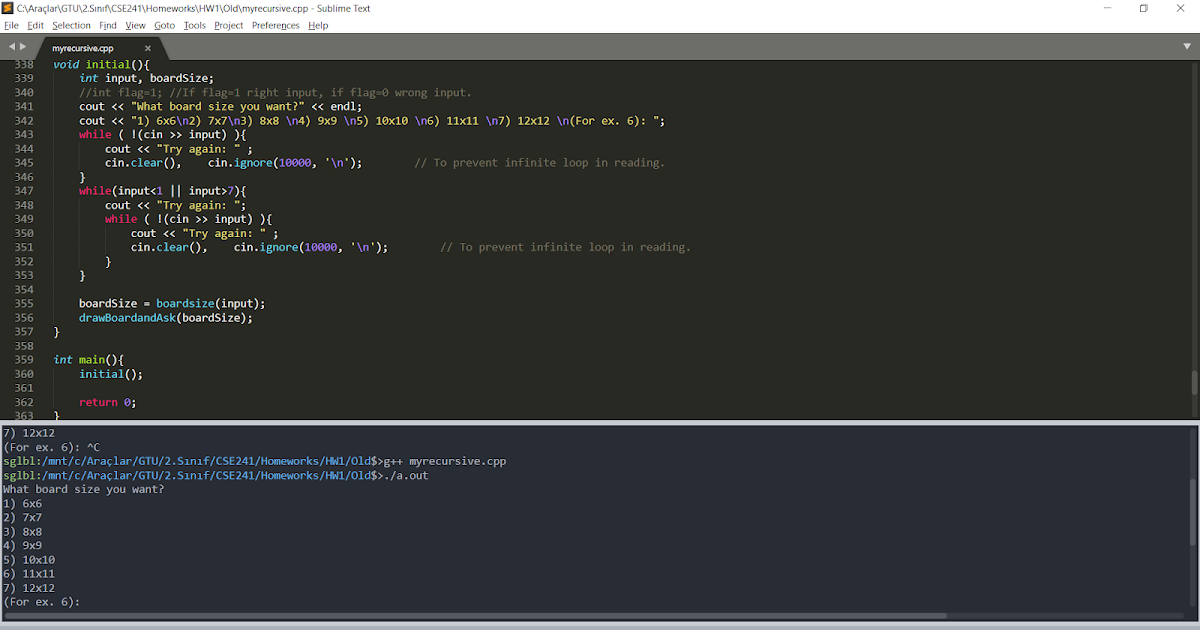Close the myrecursive.cpp tab with its X
This screenshot has height=630, width=1200.
click(x=147, y=46)
